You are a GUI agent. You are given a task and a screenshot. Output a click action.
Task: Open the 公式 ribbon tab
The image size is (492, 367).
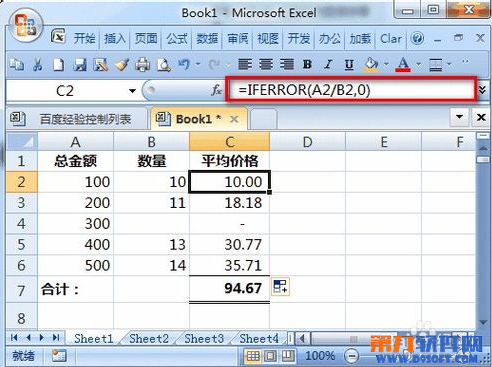point(177,39)
